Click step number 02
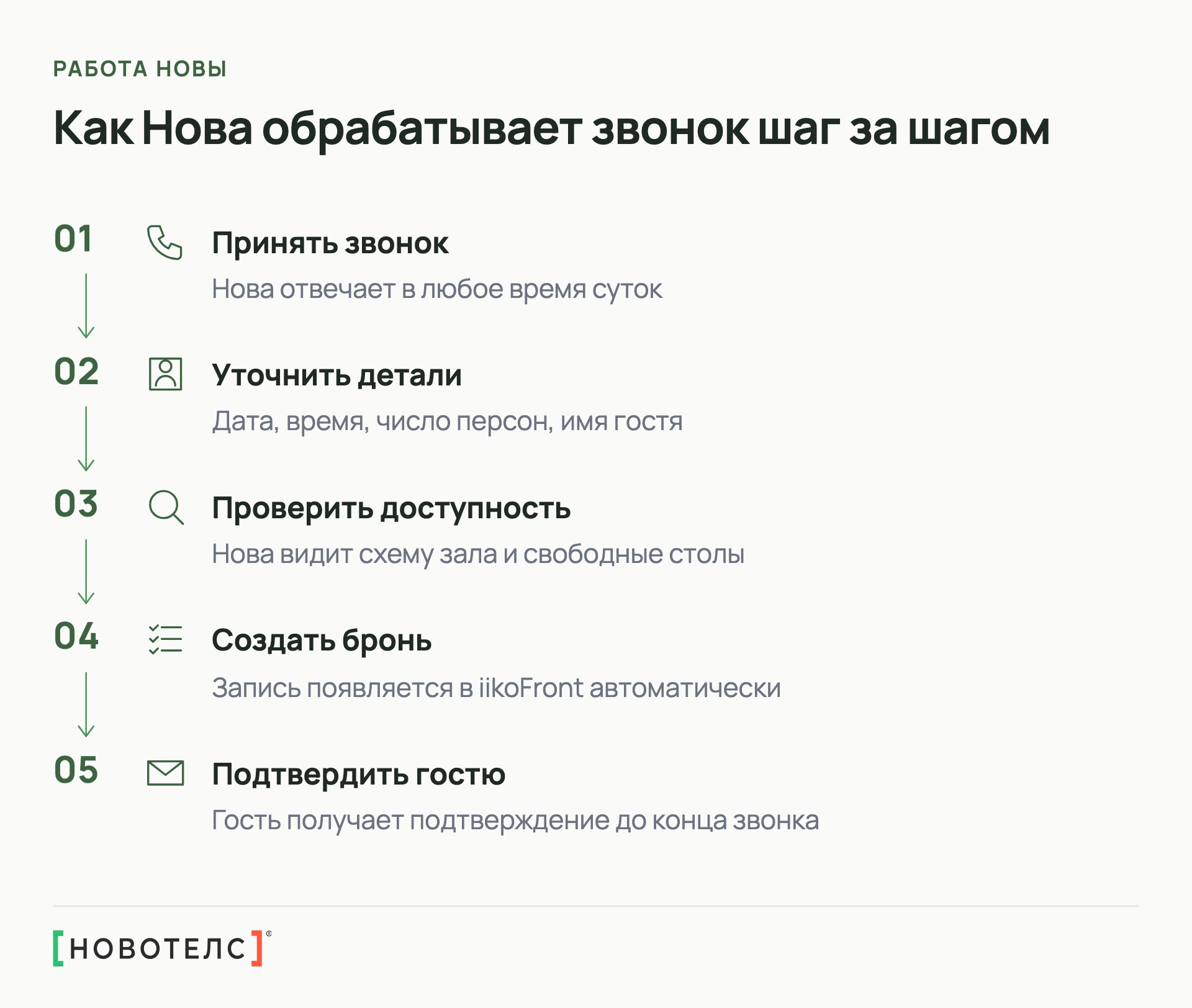The width and height of the screenshot is (1192, 1008). [76, 372]
